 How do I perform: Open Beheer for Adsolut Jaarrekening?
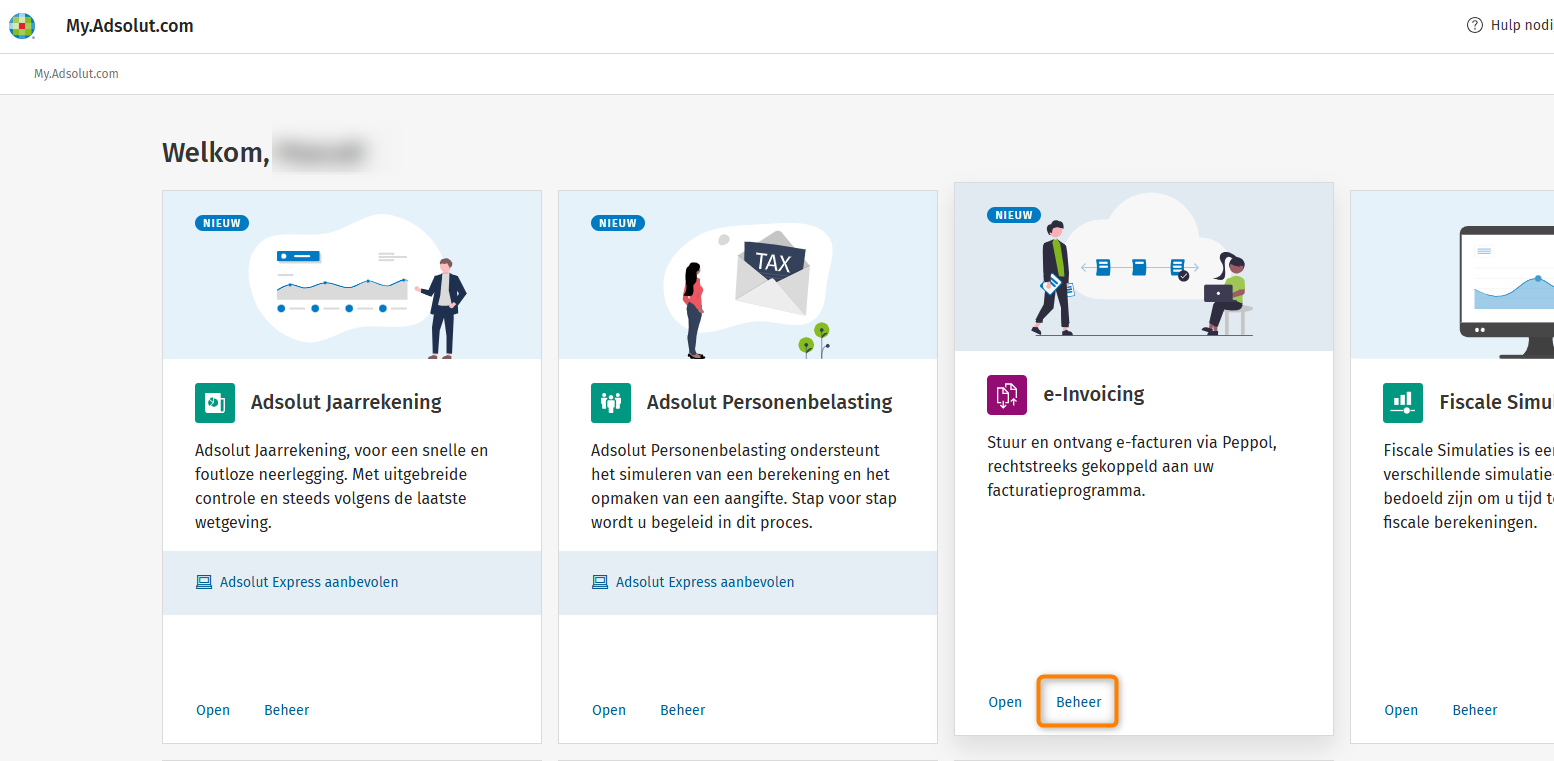pos(287,710)
